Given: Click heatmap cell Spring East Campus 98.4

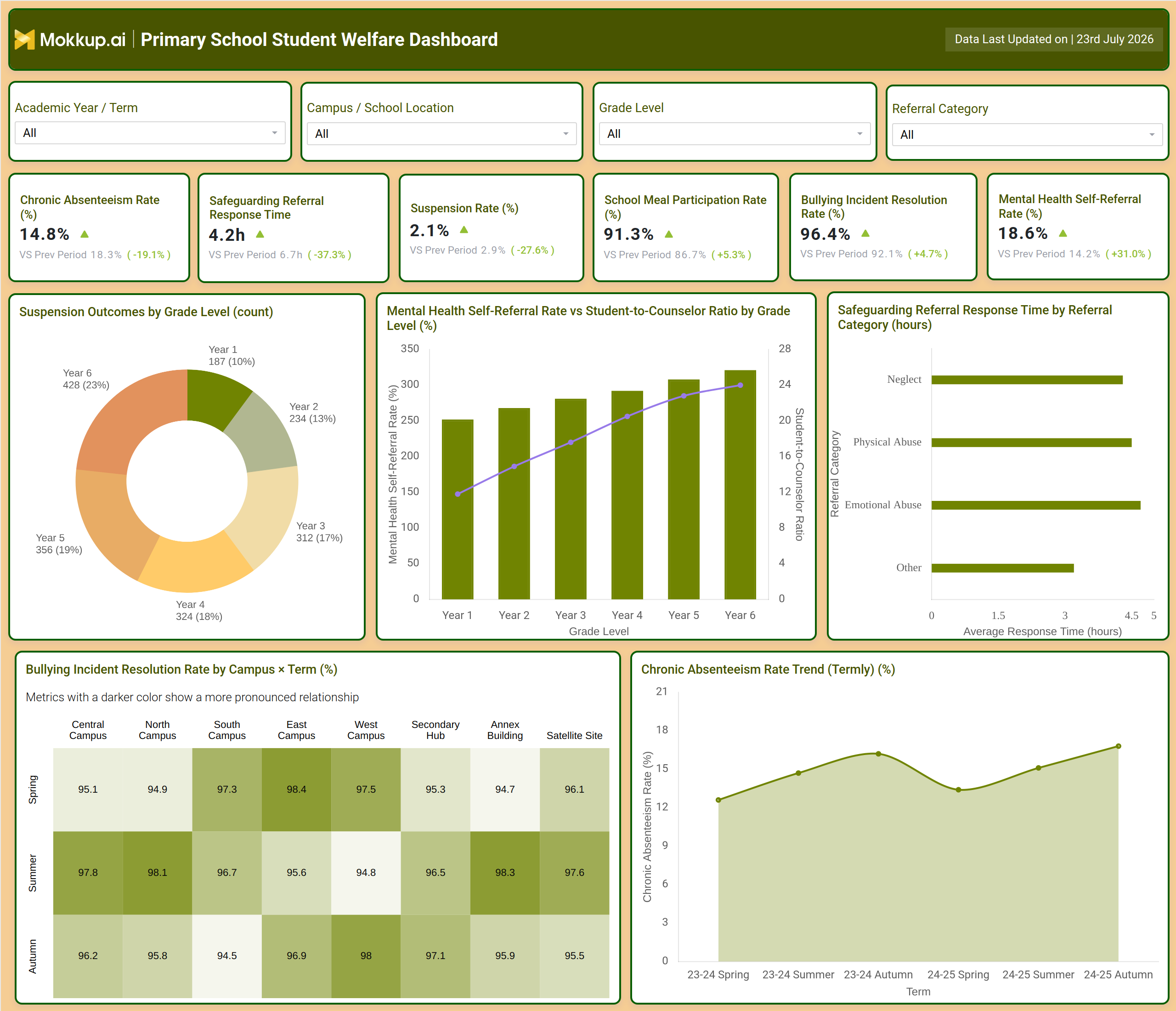Looking at the screenshot, I should pos(296,789).
